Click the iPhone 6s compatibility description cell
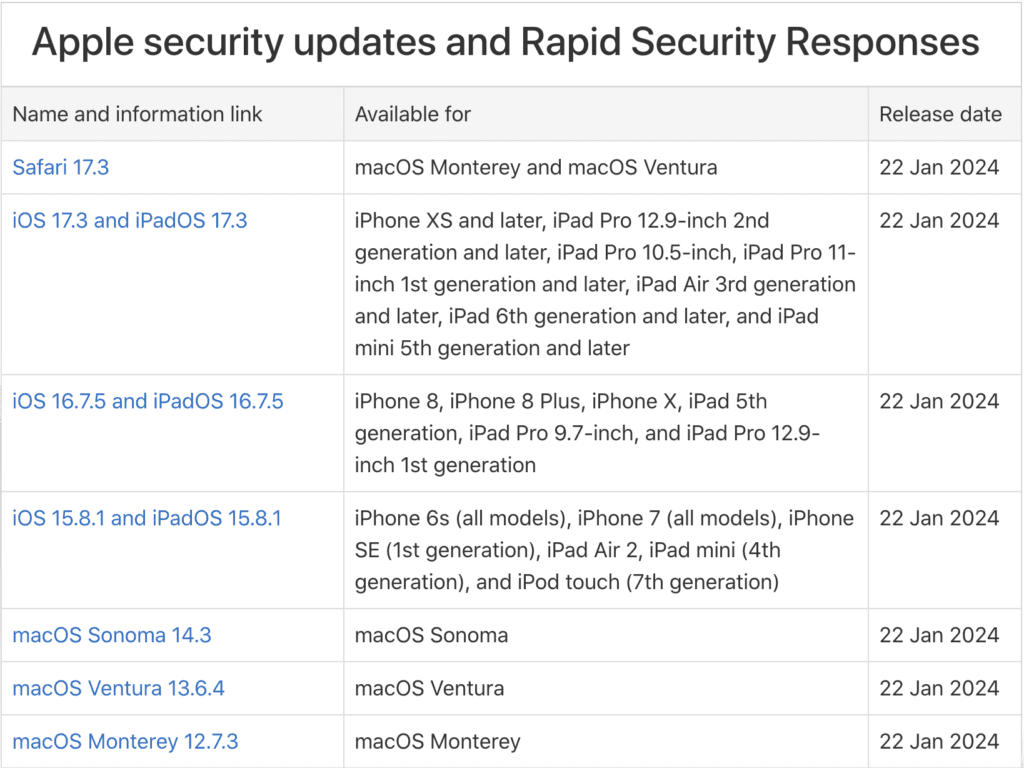 coord(604,550)
